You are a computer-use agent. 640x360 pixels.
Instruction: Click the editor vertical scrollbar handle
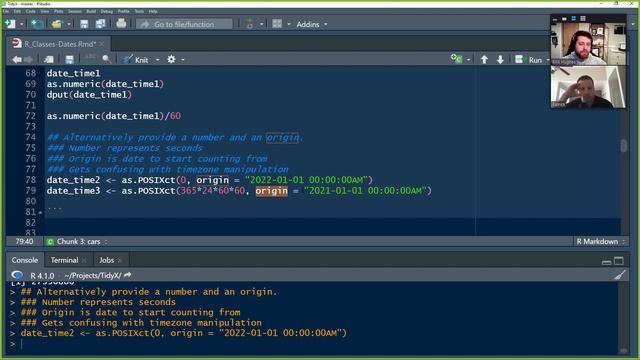(x=624, y=146)
